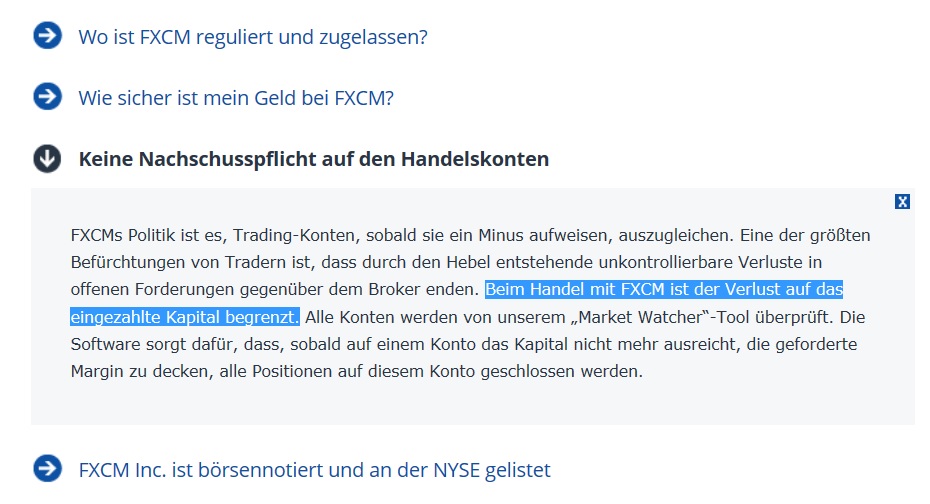Collapse the "Keine Nachschusspflicht auf den Handelskonten" heading
The image size is (930, 504).
click(x=313, y=159)
